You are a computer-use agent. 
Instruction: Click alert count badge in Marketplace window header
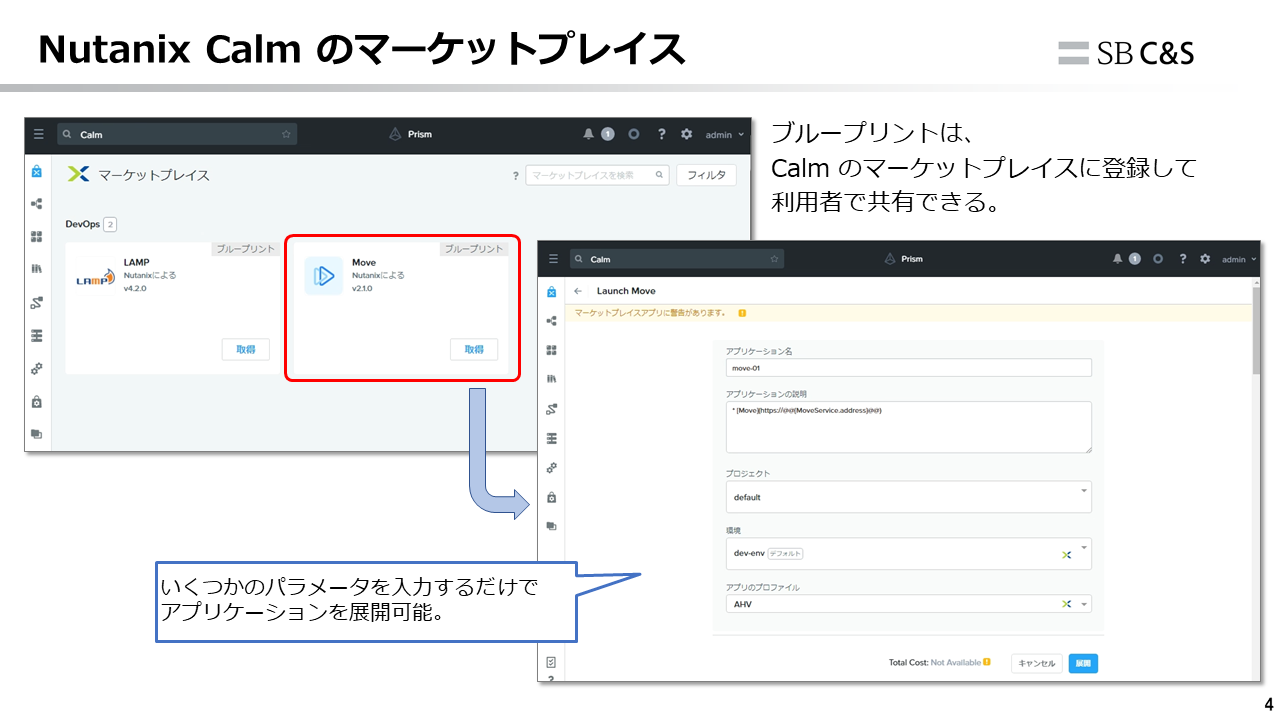point(607,134)
